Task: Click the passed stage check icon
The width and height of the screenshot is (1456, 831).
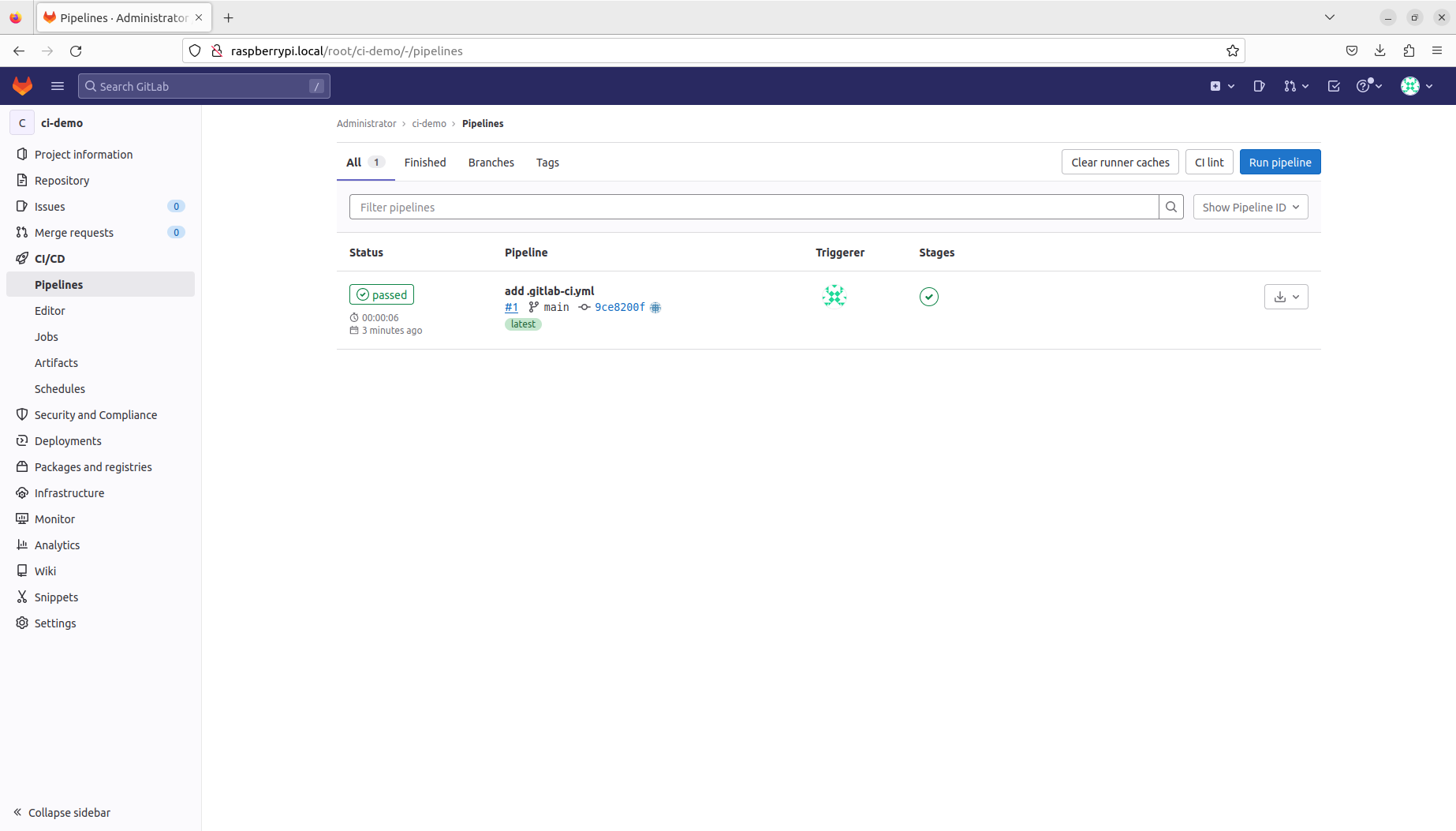Action: point(929,297)
